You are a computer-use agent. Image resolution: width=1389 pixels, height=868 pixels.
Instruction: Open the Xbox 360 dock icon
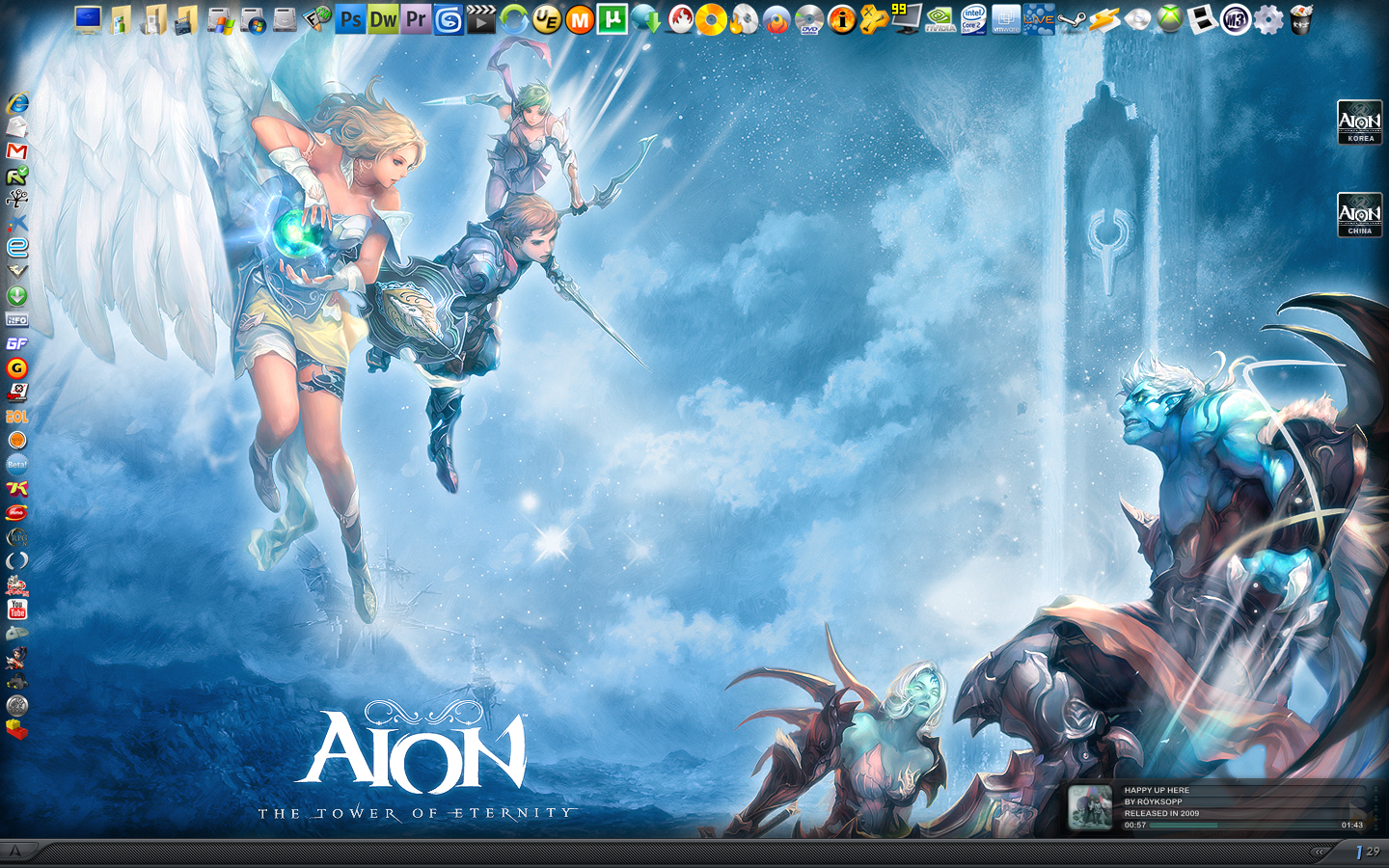[x=1170, y=19]
